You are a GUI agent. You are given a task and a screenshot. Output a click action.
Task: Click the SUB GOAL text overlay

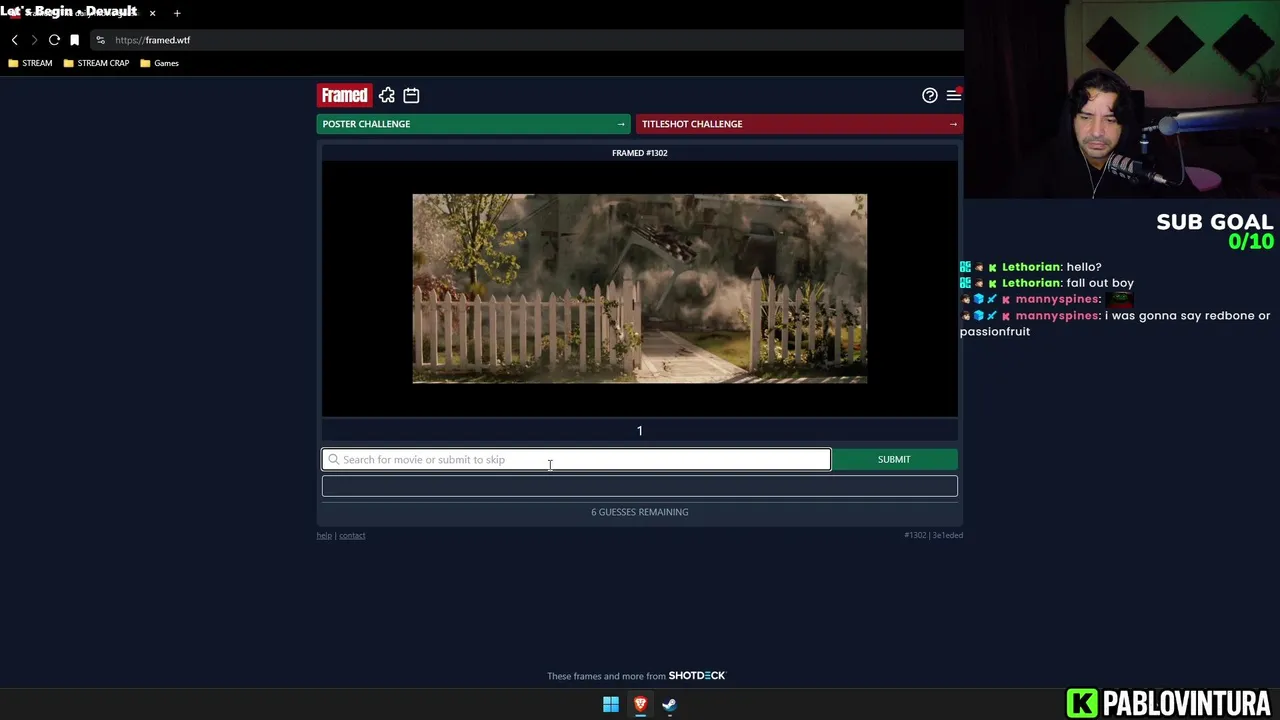(1214, 222)
